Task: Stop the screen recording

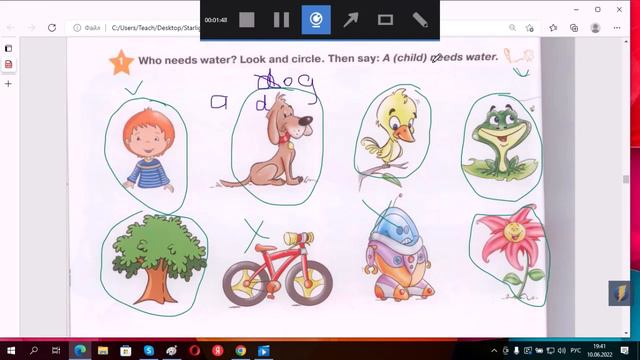Action: [x=247, y=20]
